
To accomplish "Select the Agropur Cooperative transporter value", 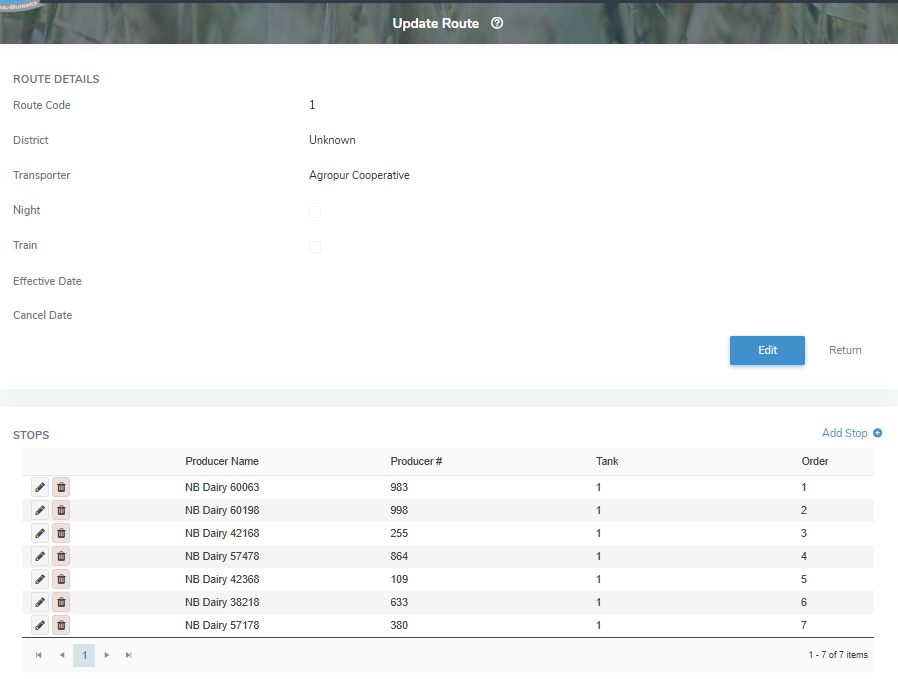I will click(359, 175).
